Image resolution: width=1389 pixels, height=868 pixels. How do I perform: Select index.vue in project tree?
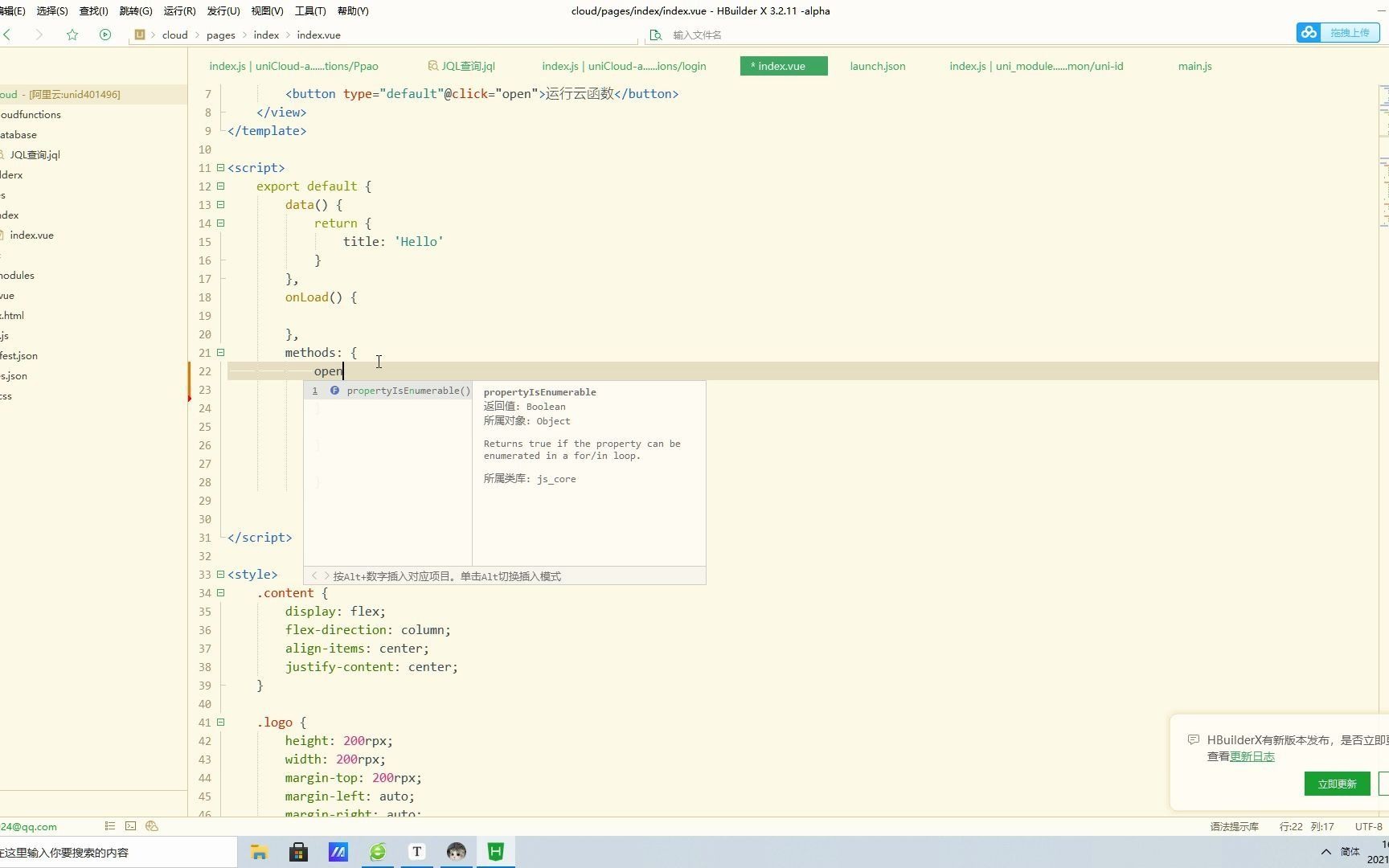(x=32, y=235)
